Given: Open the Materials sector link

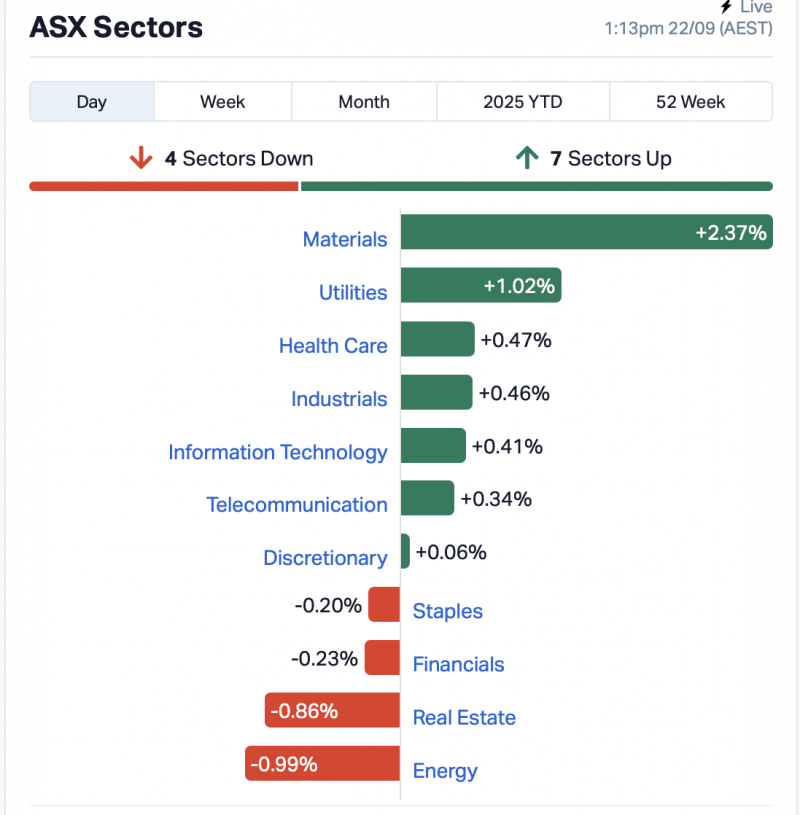Looking at the screenshot, I should (x=345, y=240).
